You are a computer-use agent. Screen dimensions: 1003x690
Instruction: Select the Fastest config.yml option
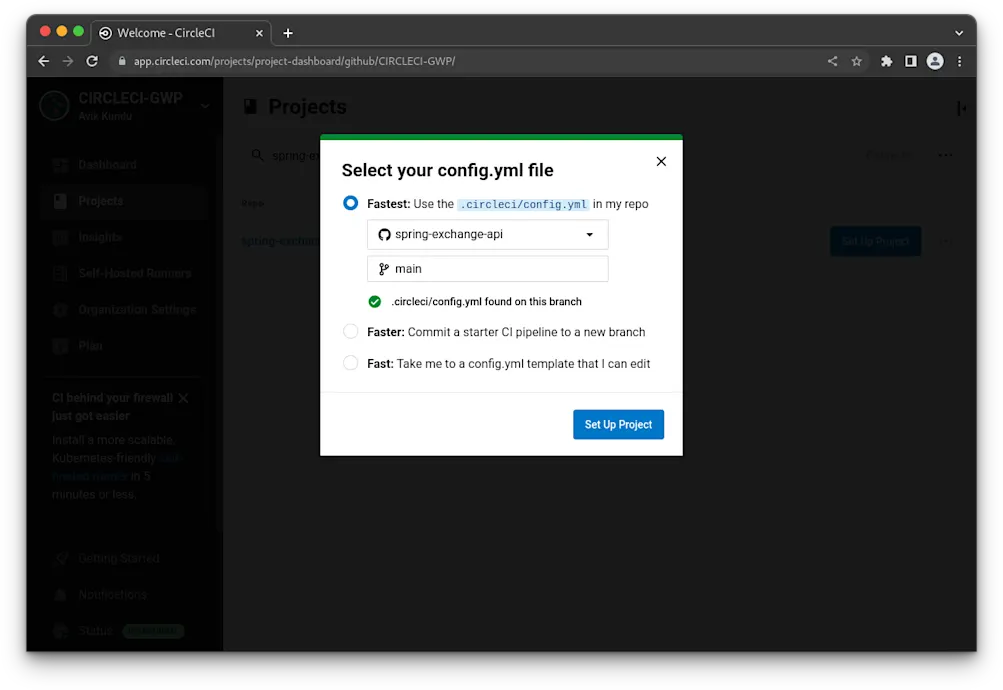(x=351, y=203)
